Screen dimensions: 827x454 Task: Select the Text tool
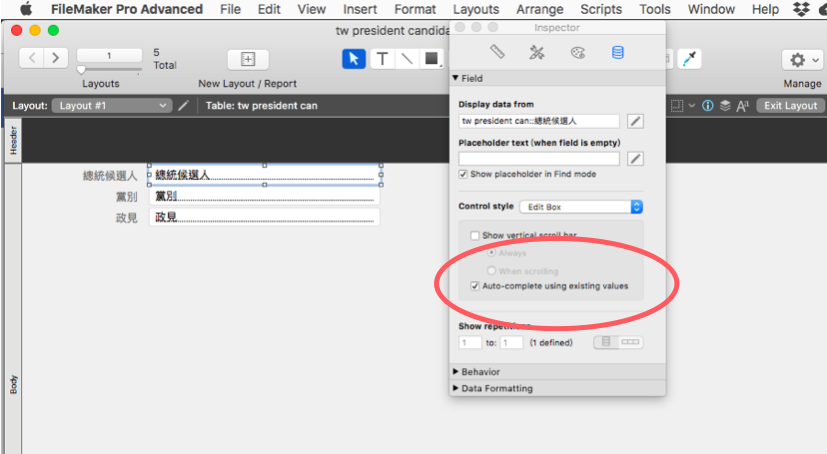(382, 59)
